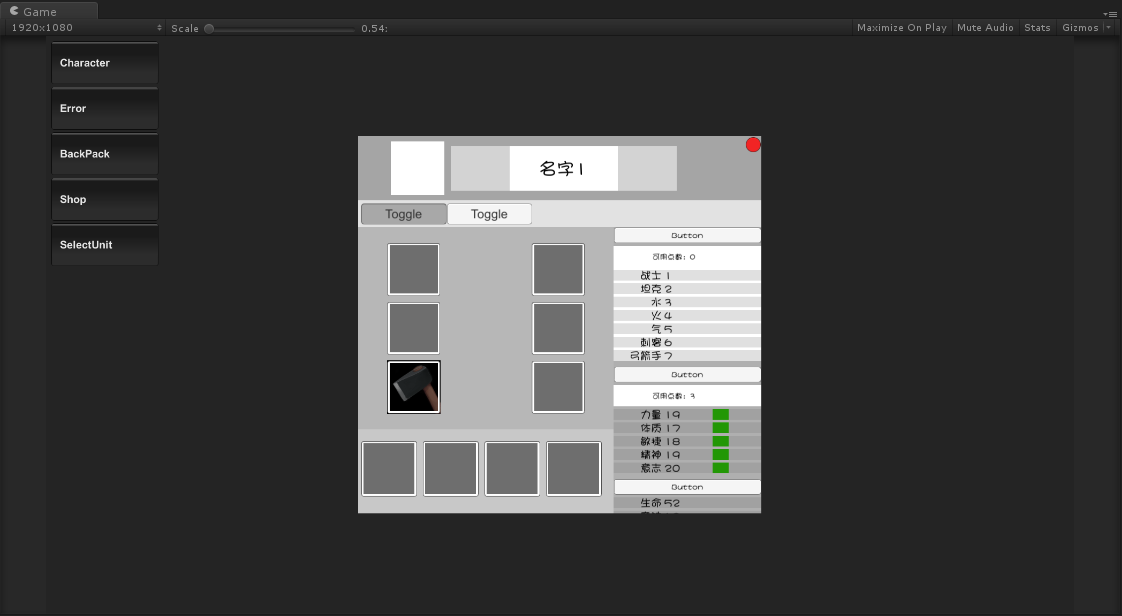The width and height of the screenshot is (1122, 616).
Task: Click the 可用点数: 0 label
Action: (673, 257)
